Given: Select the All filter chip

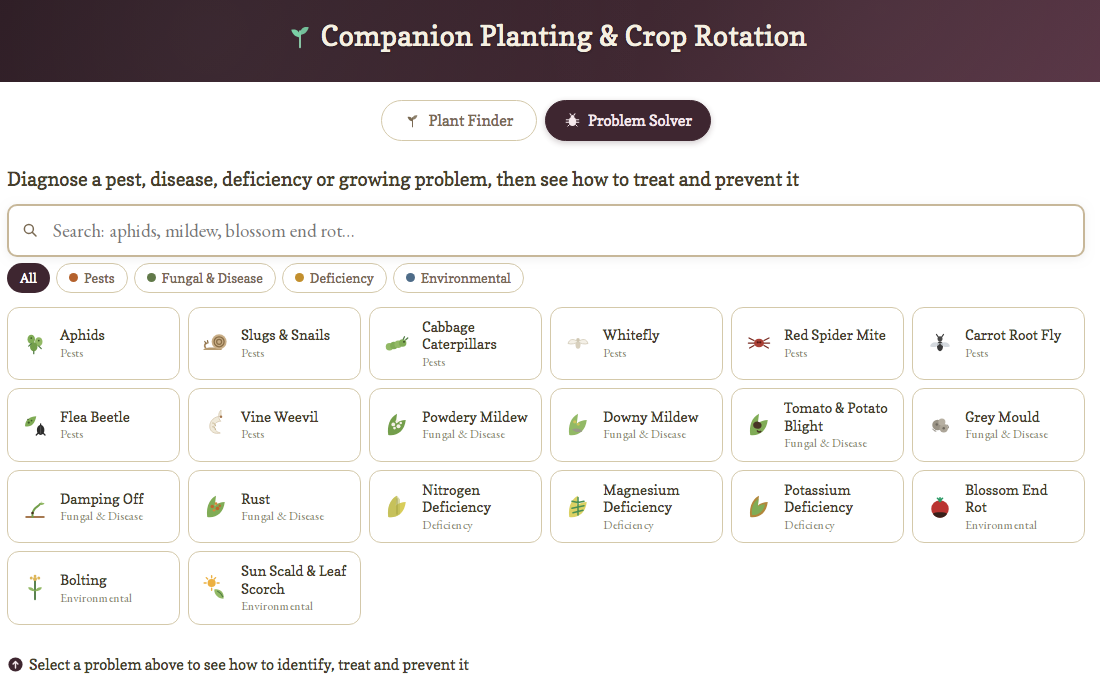Looking at the screenshot, I should tap(28, 278).
